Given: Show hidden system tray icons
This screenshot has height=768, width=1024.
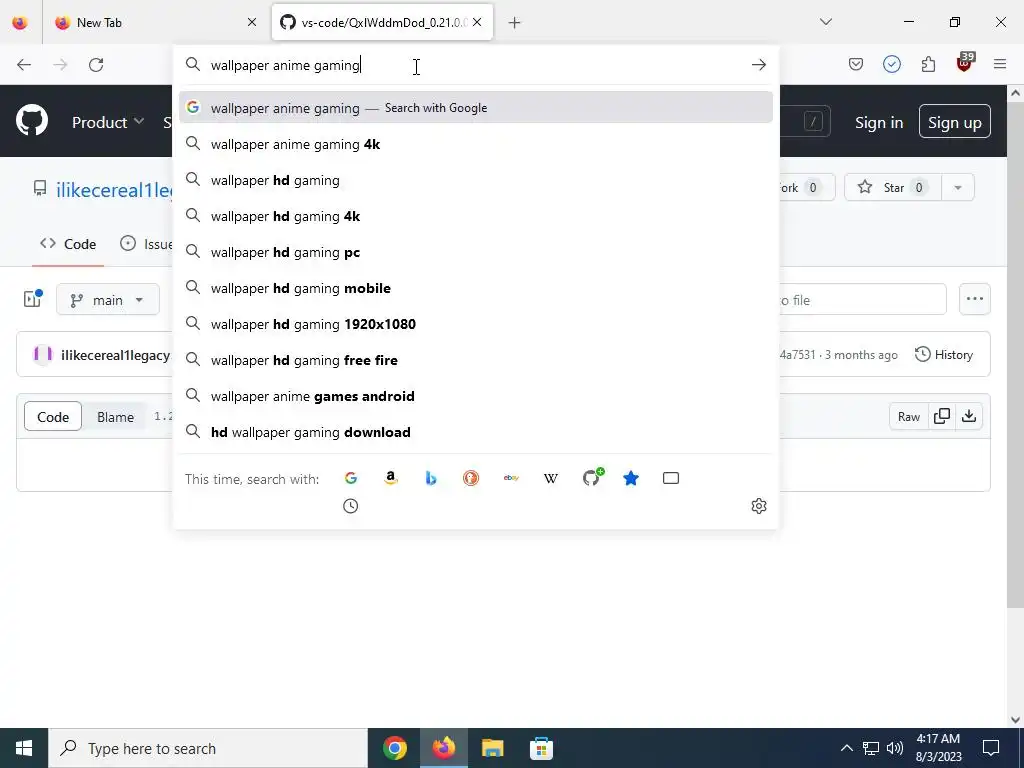Looking at the screenshot, I should [846, 748].
